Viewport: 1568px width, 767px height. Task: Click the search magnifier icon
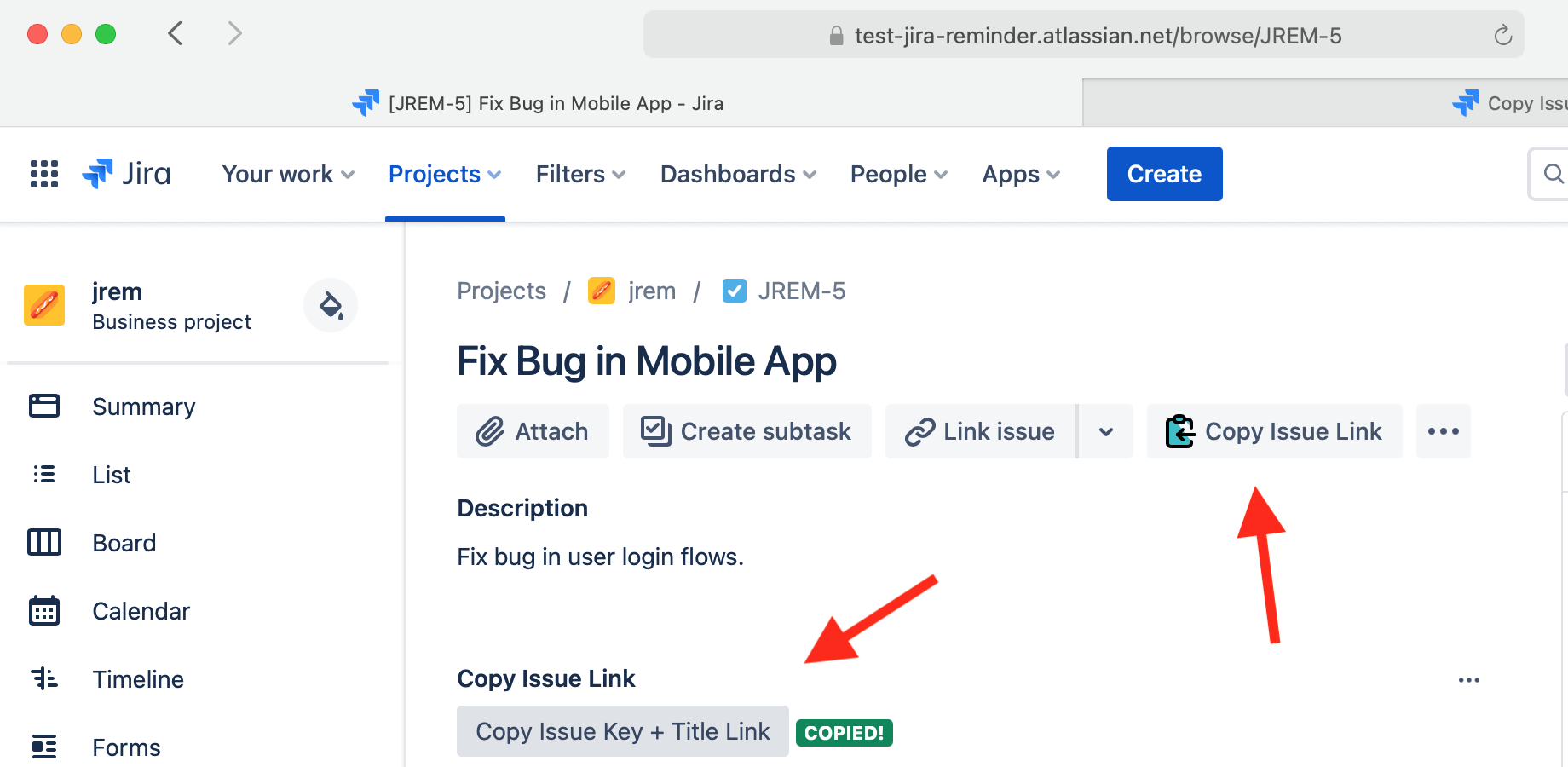click(x=1553, y=174)
